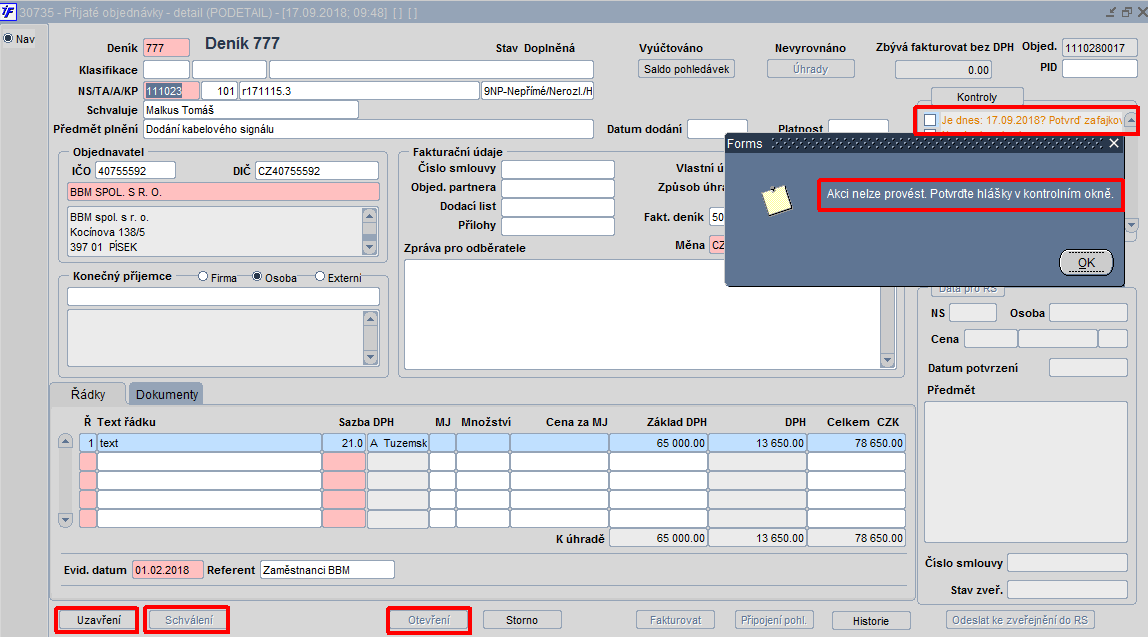Image resolution: width=1148 pixels, height=637 pixels.
Task: Click the note icon in the Forms dialog
Action: [x=777, y=200]
